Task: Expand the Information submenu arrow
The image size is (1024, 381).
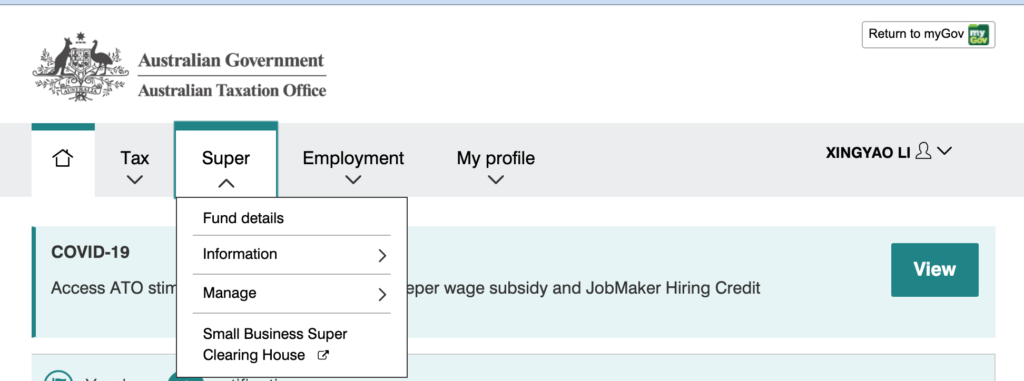Action: click(383, 256)
